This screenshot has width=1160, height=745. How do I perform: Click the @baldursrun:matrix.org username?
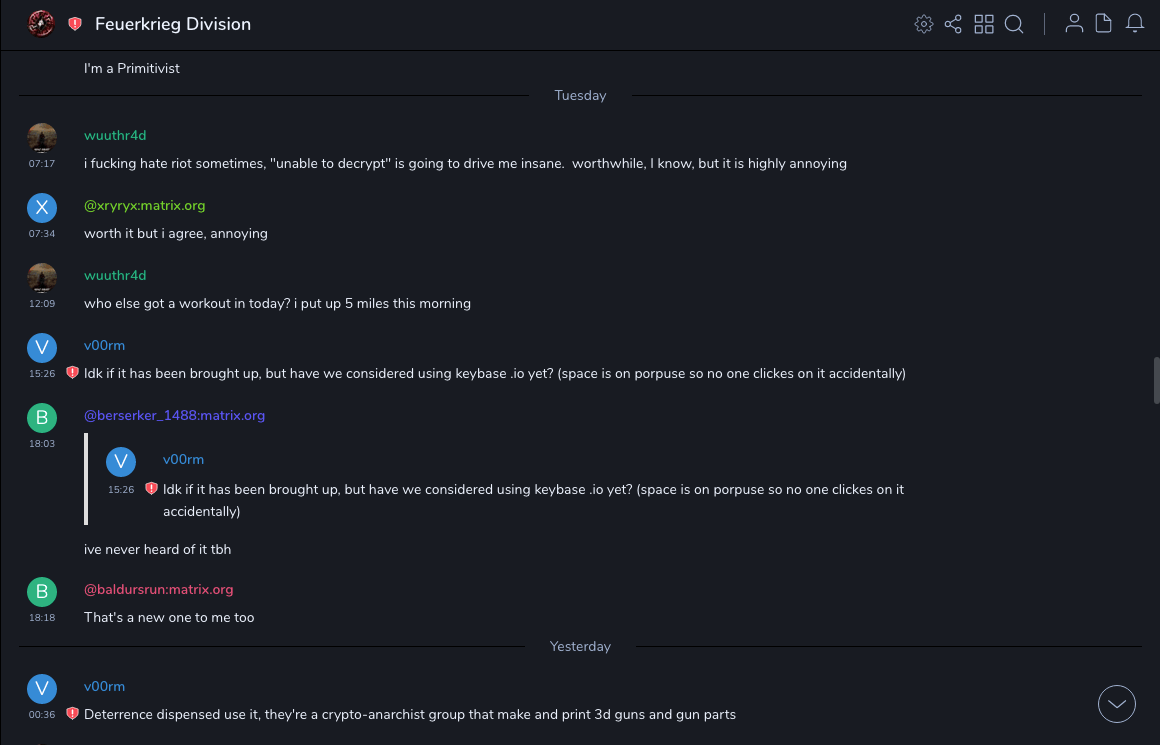(158, 589)
